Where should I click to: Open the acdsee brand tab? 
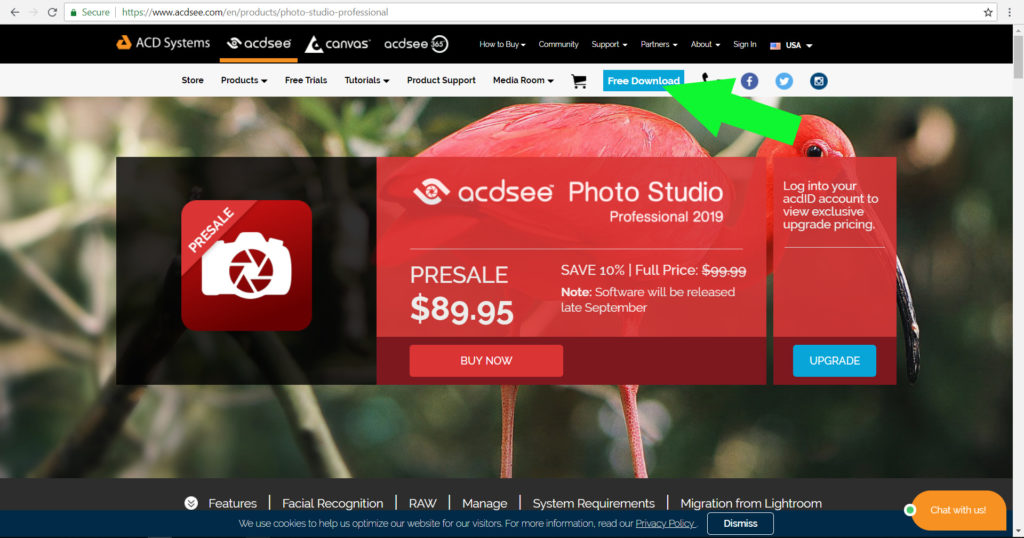[259, 44]
